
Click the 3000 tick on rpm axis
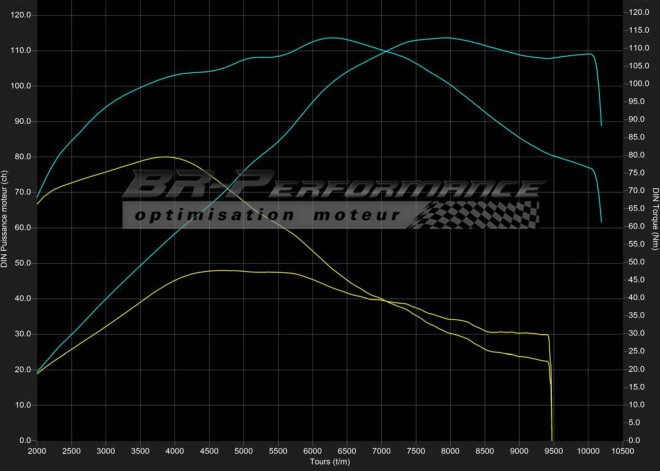coord(106,452)
